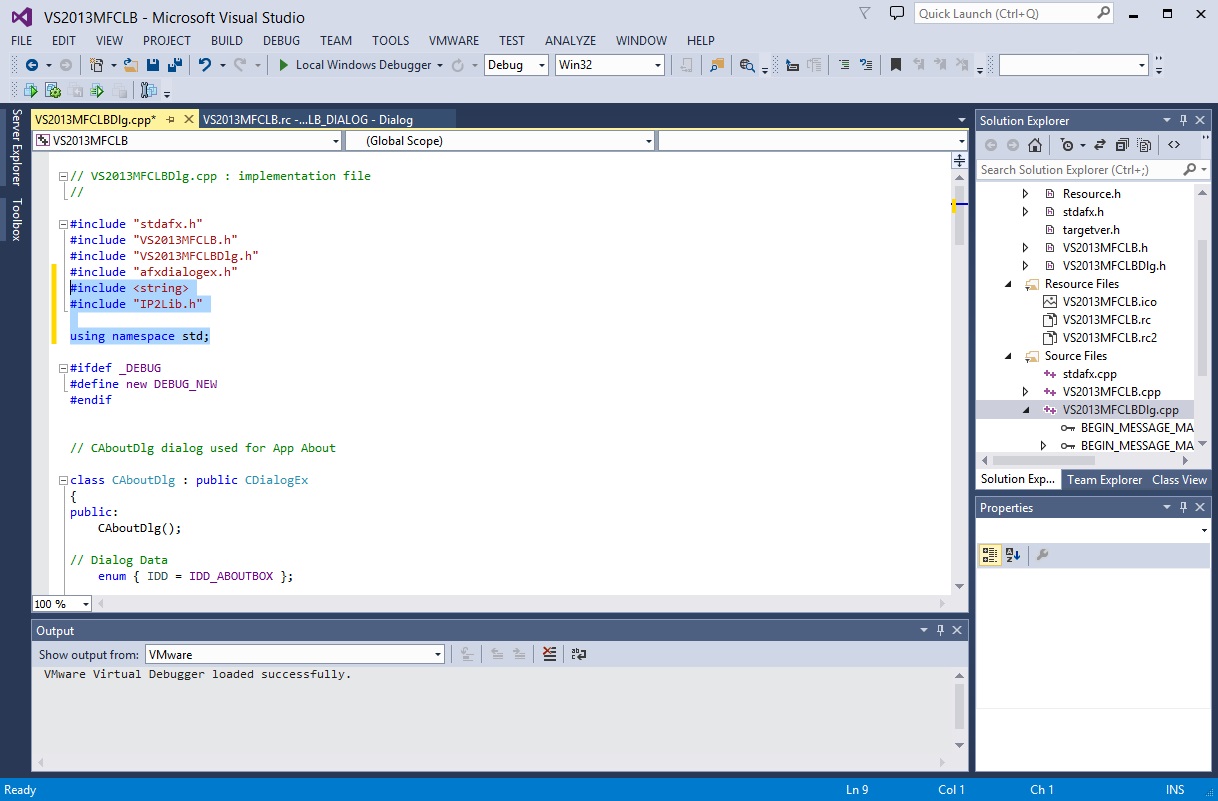Viewport: 1218px width, 801px height.
Task: Toggle pin on VS2013MFCLBDlg.cpp tab
Action: click(x=170, y=119)
